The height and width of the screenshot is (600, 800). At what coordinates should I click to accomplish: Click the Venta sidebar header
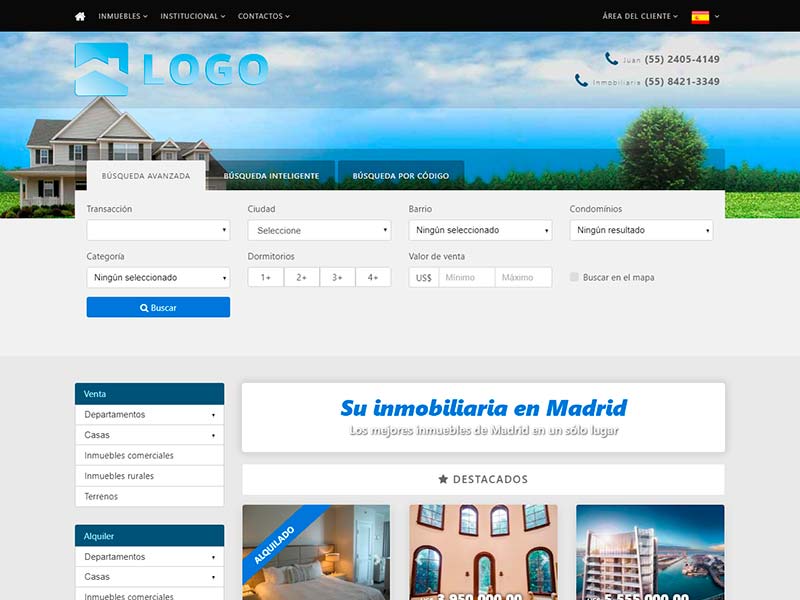pos(149,394)
